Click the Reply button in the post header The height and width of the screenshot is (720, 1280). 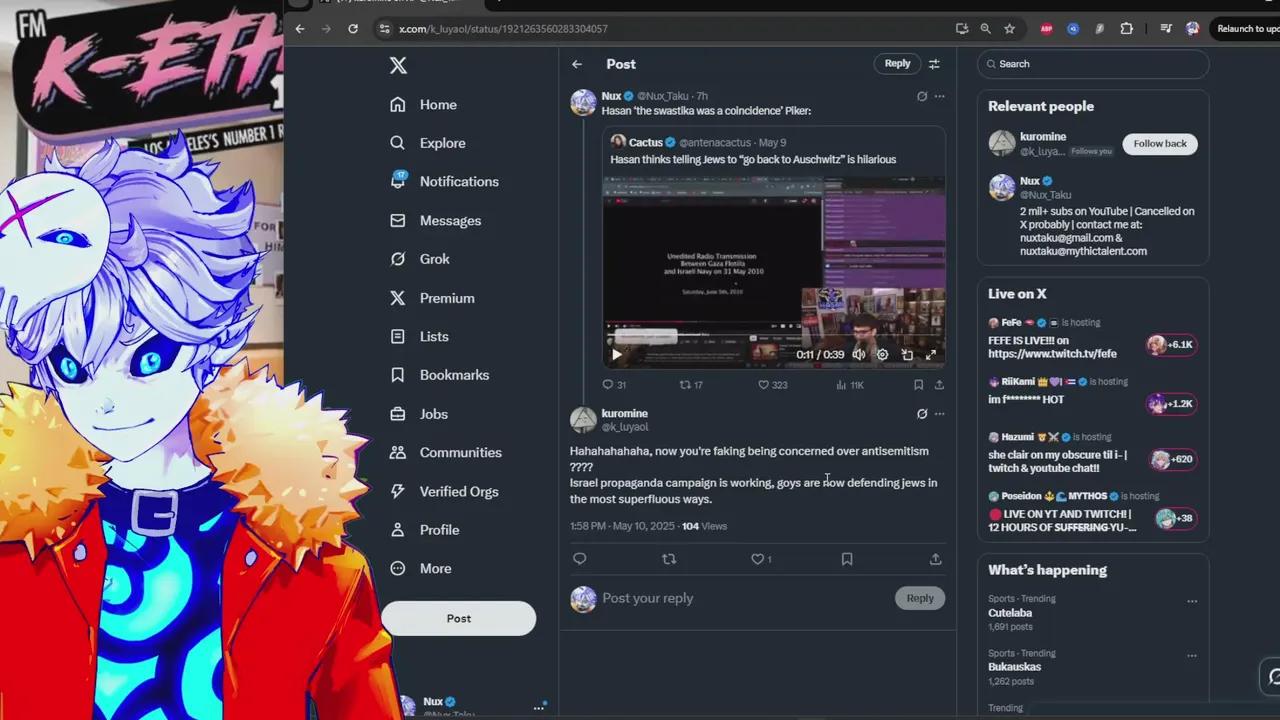point(897,63)
